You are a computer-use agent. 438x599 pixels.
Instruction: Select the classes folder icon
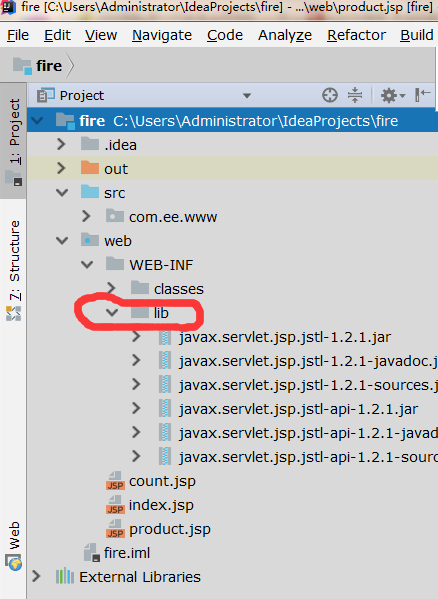point(140,288)
